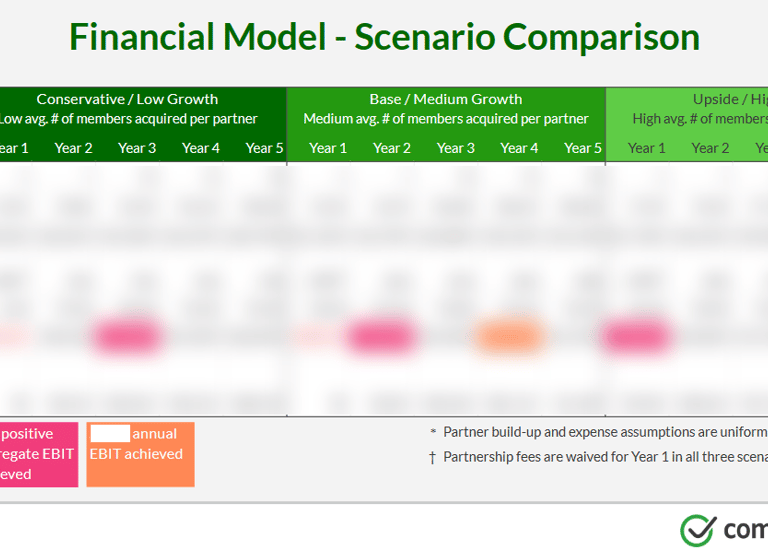Click 'Year 2' under Conservative / Low Growth
The height and width of the screenshot is (550, 768).
[73, 148]
